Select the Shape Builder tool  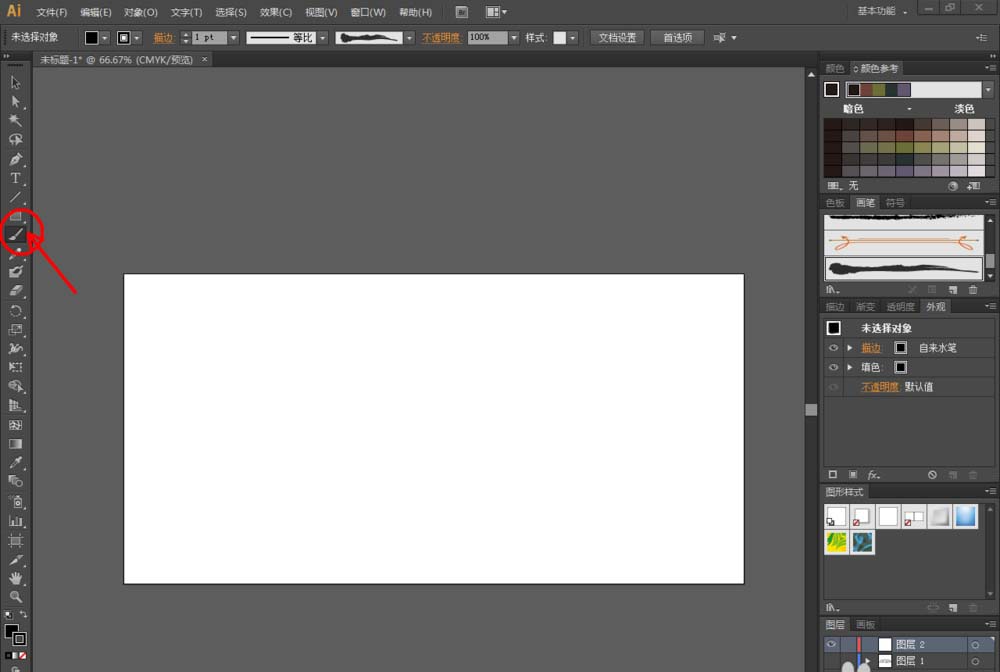[15, 386]
